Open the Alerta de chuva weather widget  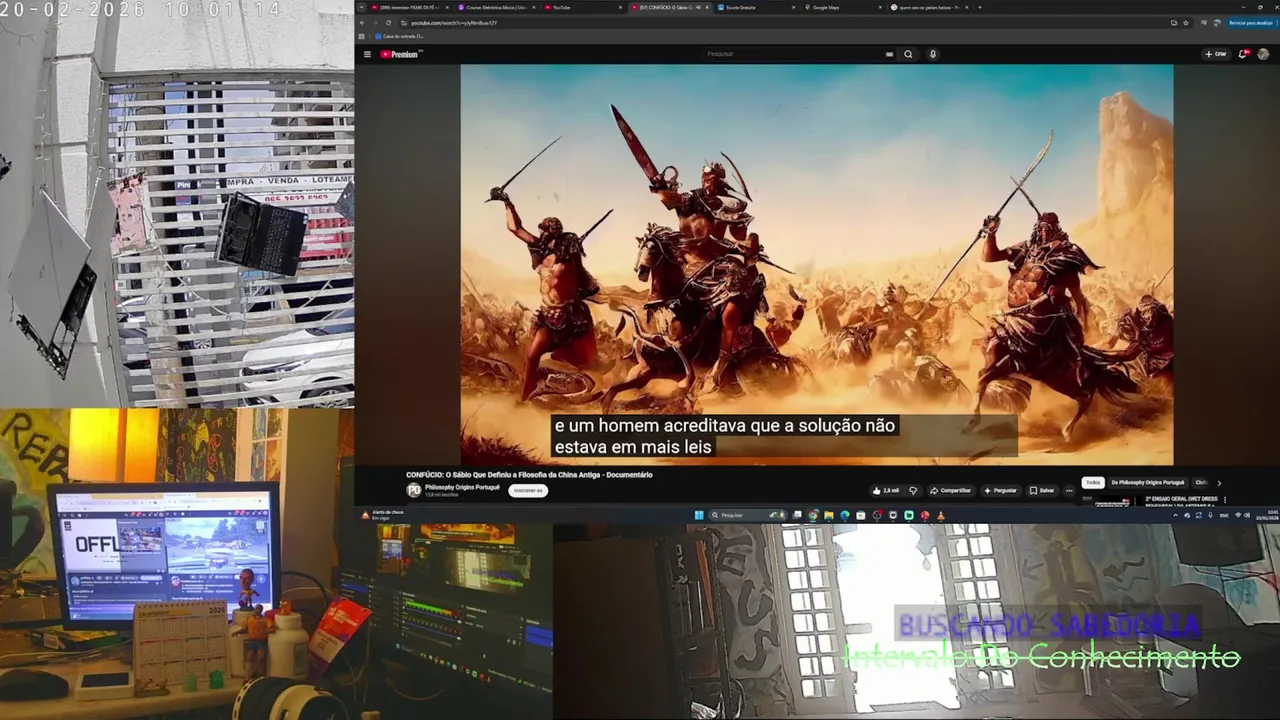pos(380,515)
